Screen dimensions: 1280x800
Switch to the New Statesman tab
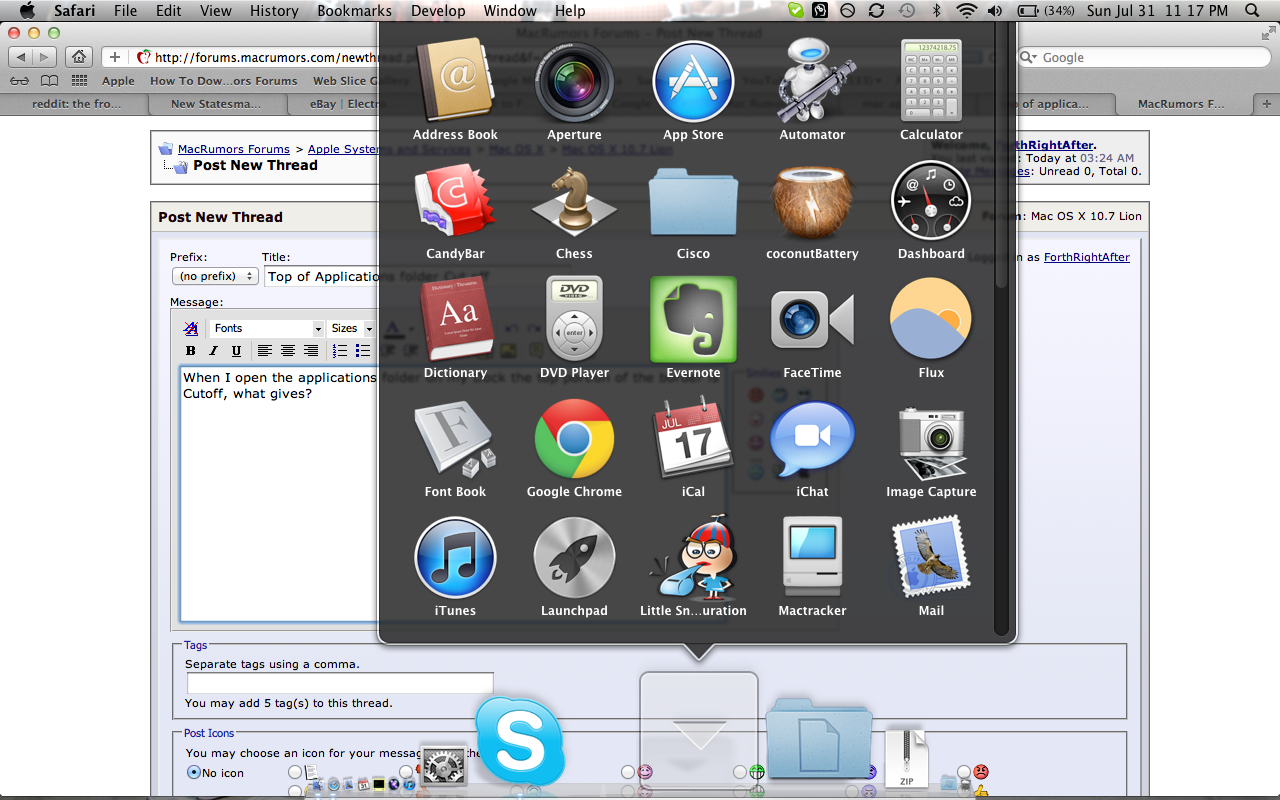215,104
